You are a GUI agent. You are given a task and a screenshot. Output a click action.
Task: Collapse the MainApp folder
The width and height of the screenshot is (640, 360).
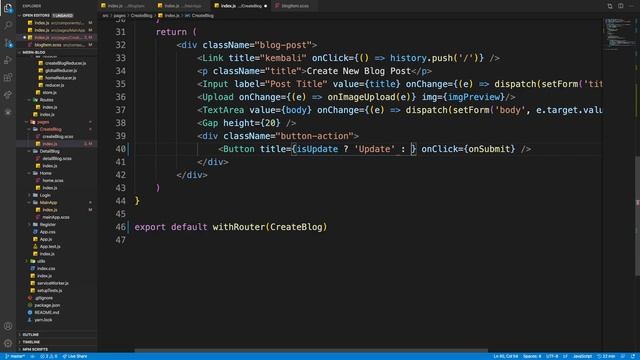[48, 202]
